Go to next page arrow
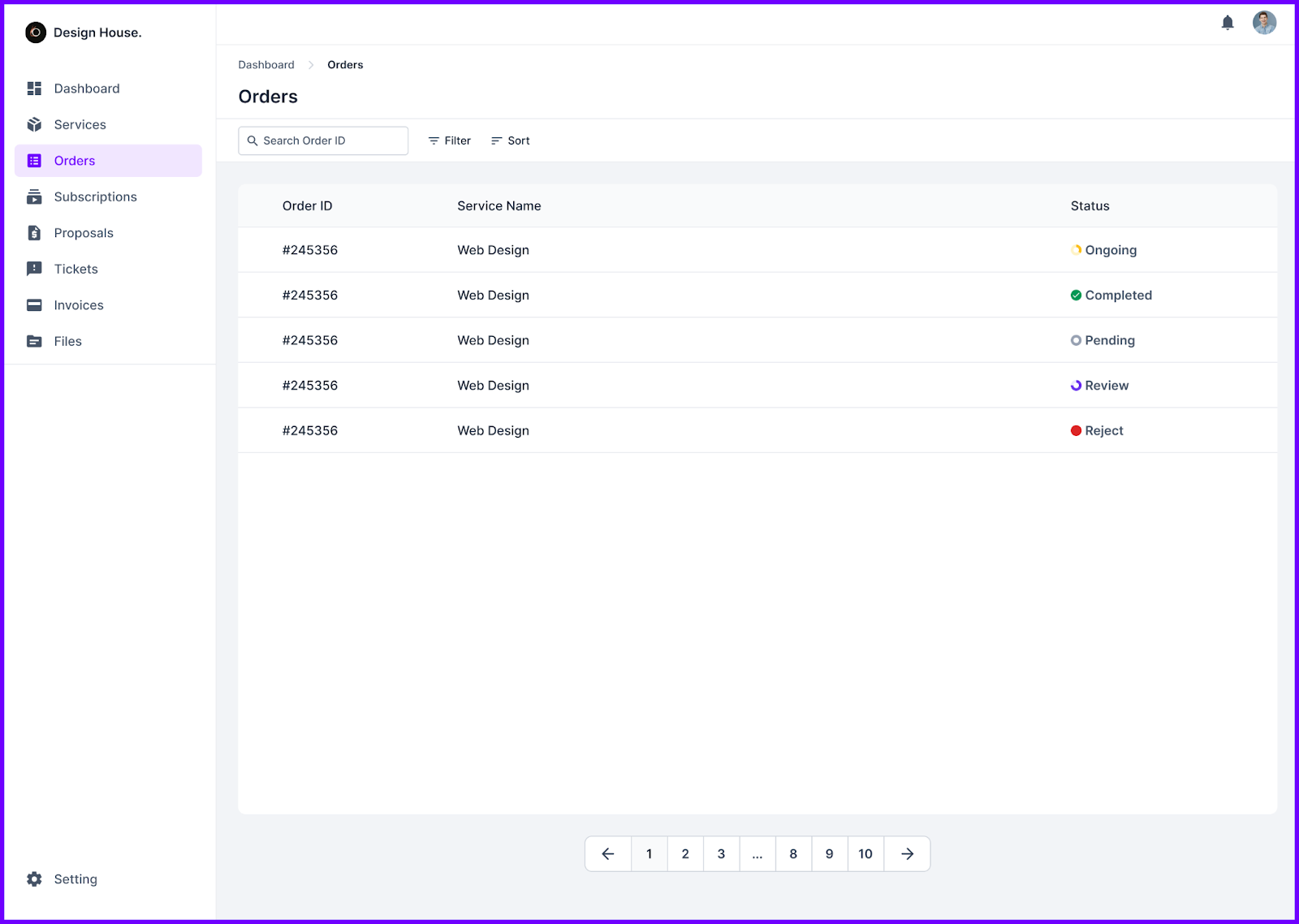1299x924 pixels. (907, 854)
